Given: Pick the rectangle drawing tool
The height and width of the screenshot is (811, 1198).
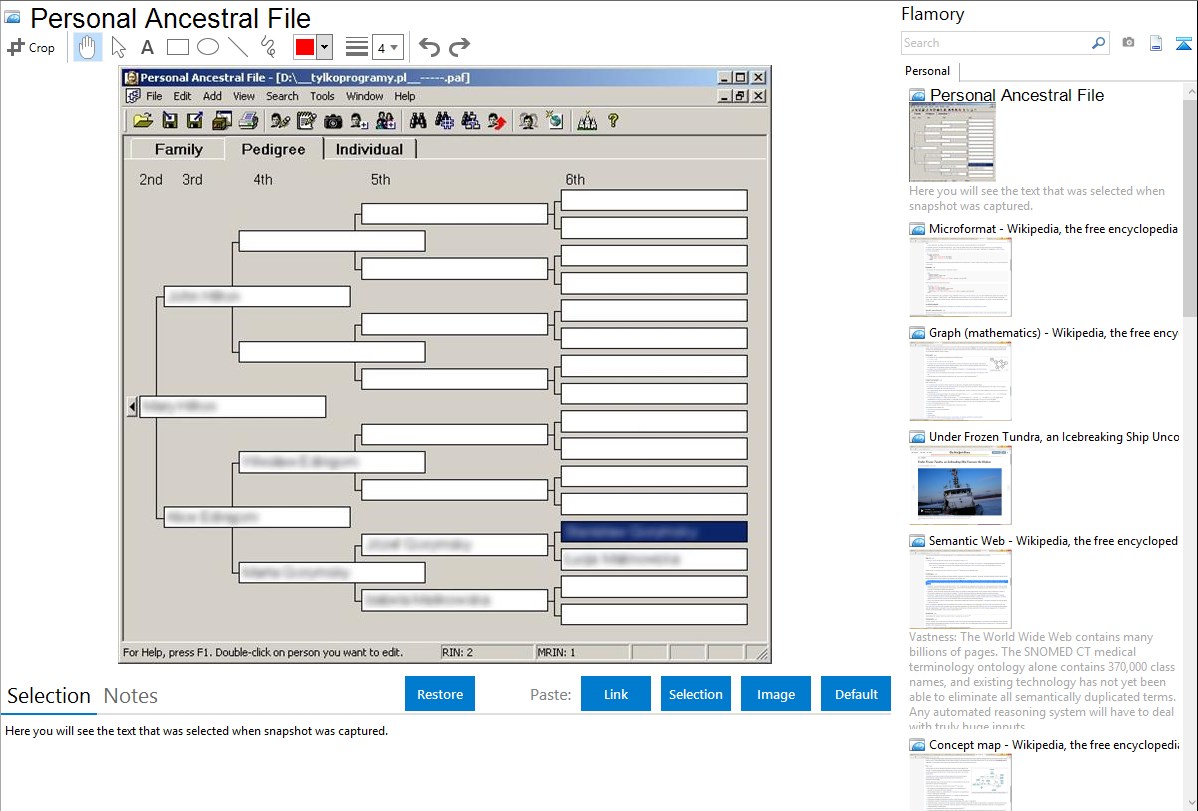Looking at the screenshot, I should (177, 47).
